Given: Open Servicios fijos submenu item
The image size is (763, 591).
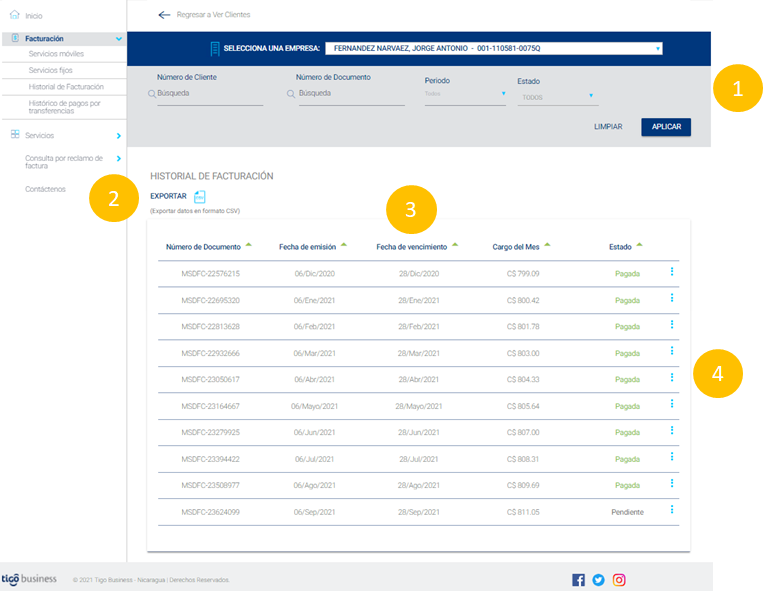Looking at the screenshot, I should pyautogui.click(x=50, y=71).
